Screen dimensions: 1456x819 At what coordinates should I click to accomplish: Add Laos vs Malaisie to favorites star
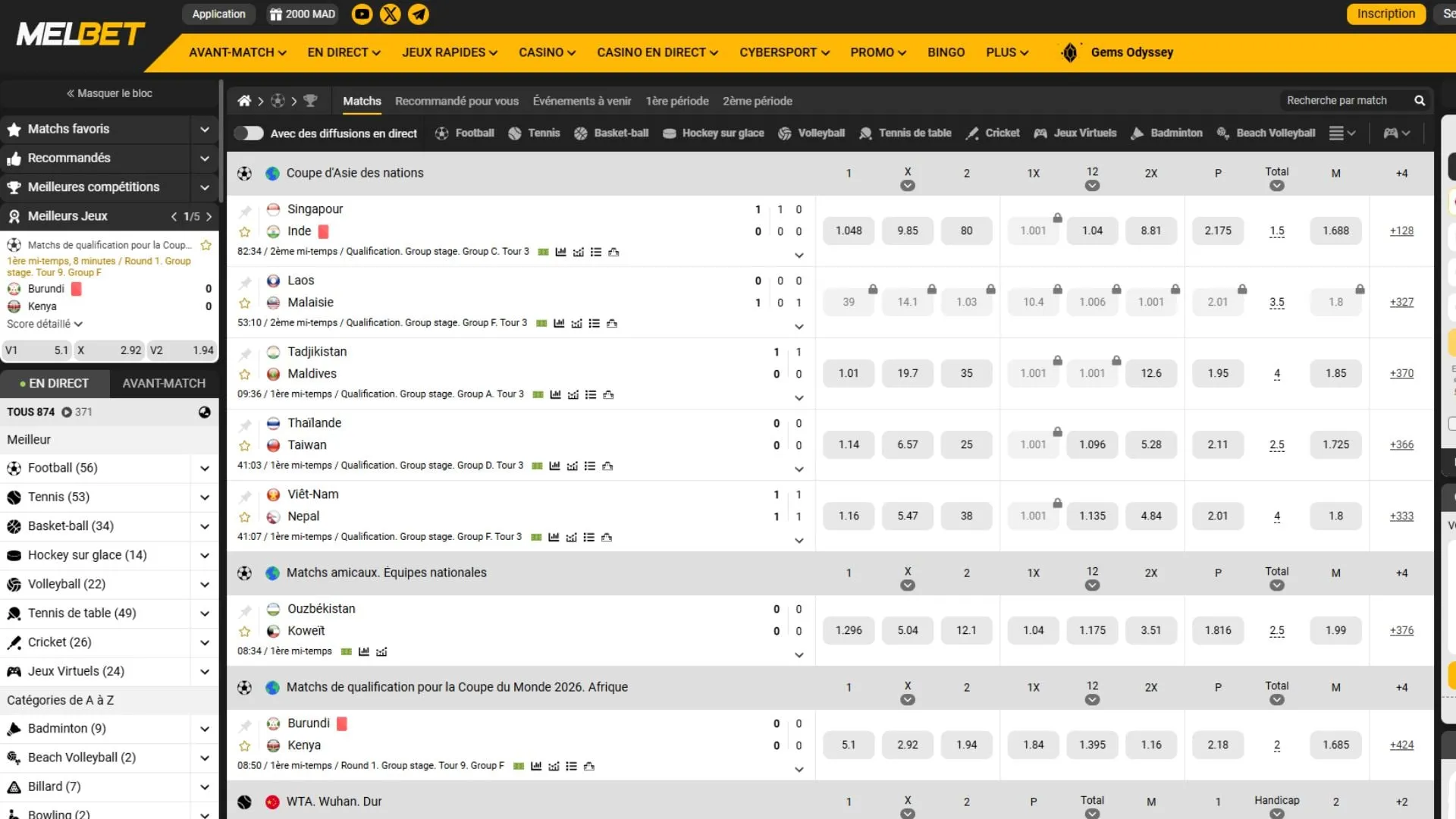[245, 303]
